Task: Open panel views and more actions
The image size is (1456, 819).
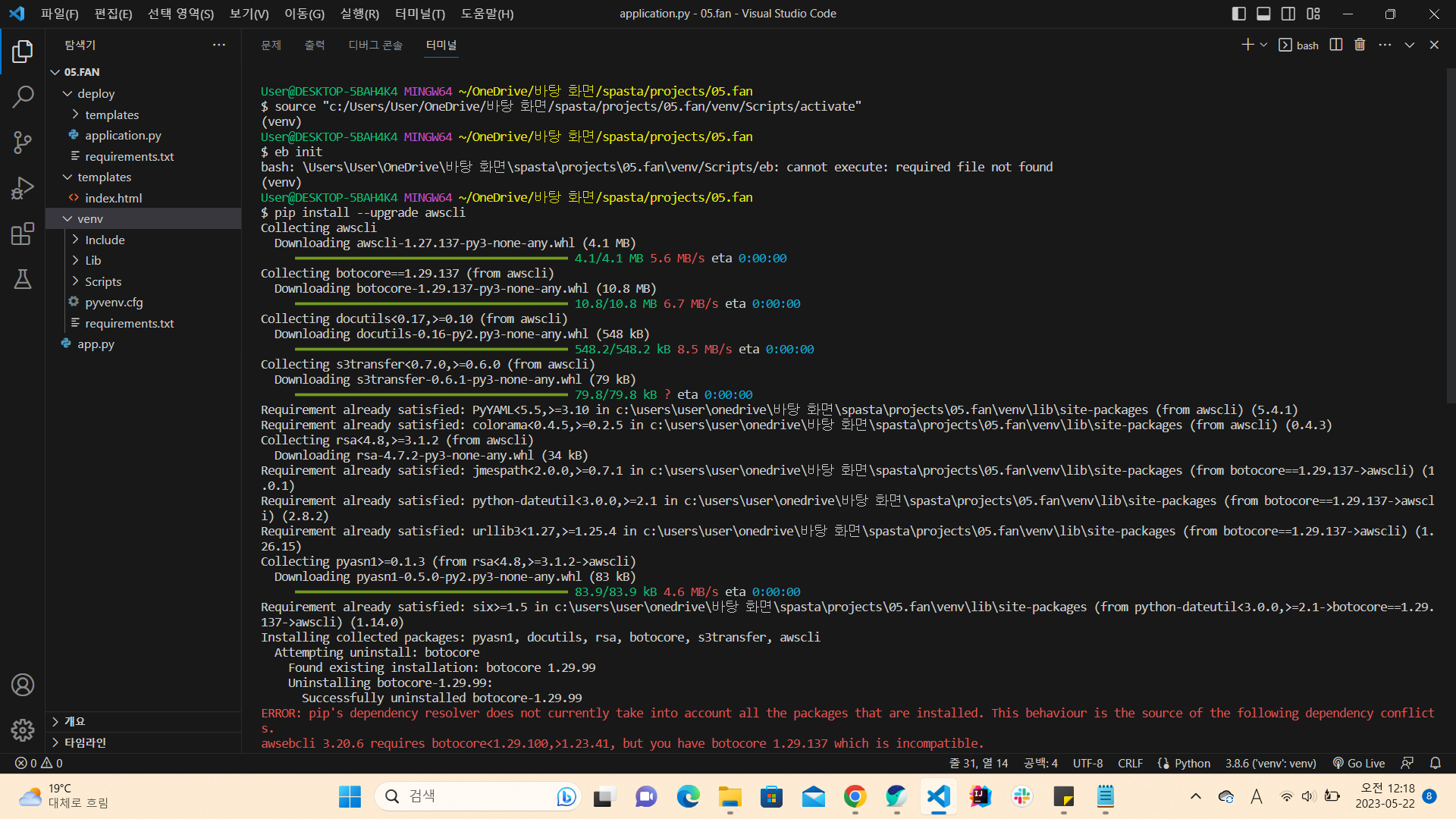Action: pos(1385,45)
